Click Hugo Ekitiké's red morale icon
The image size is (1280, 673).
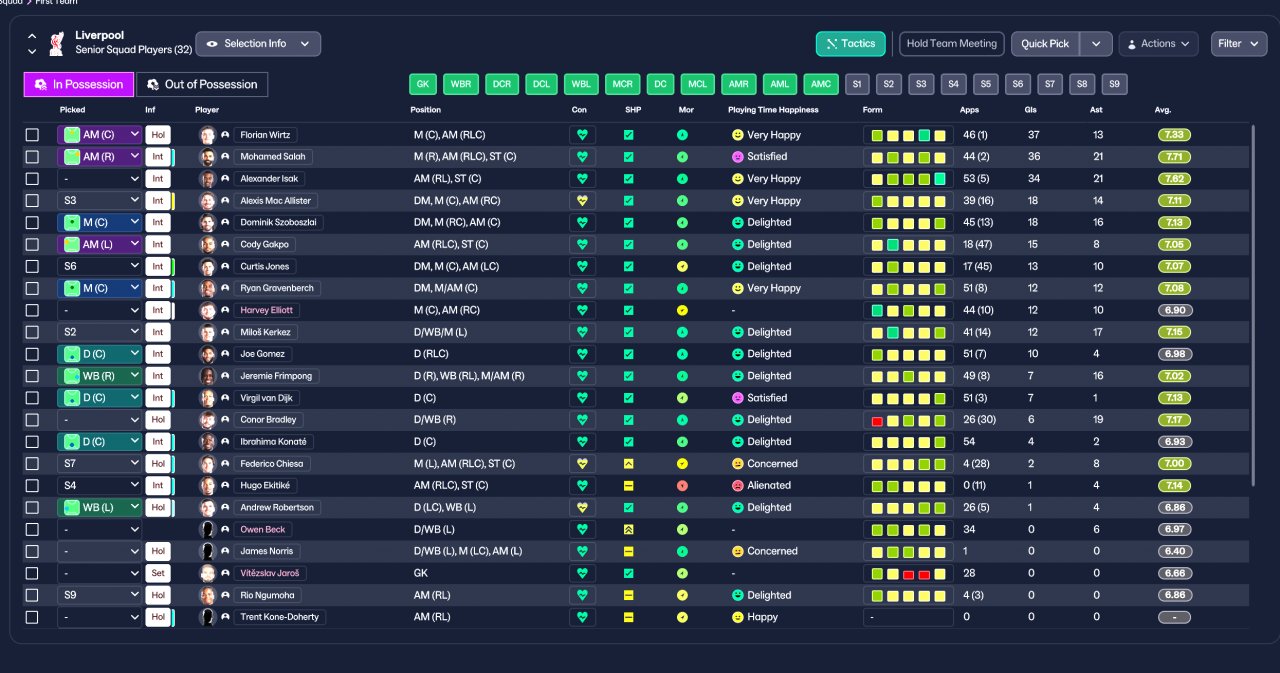682,486
